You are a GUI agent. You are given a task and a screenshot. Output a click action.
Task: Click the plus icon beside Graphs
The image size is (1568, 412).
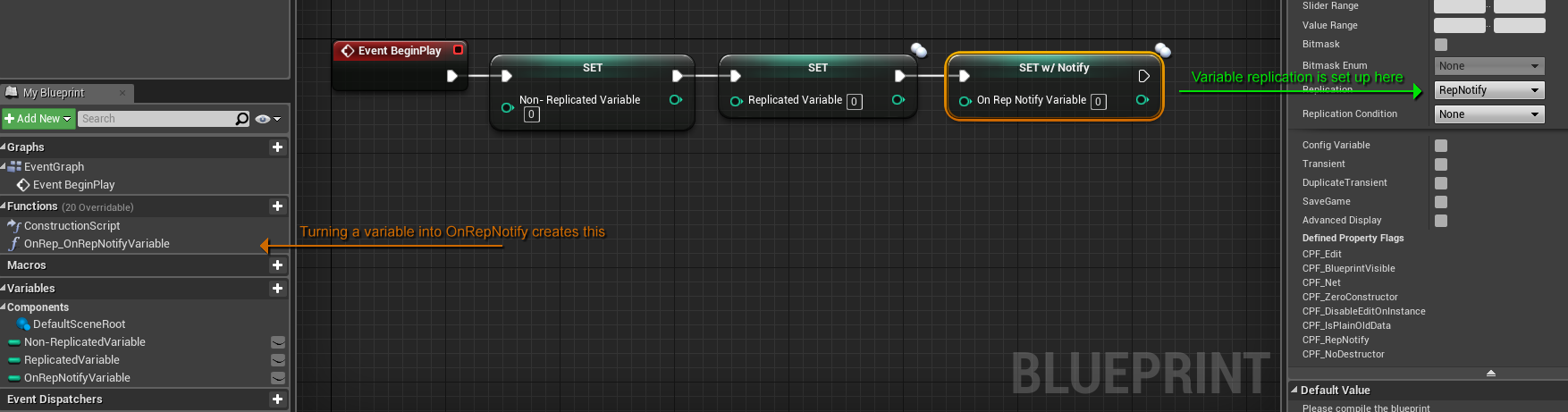coord(277,147)
